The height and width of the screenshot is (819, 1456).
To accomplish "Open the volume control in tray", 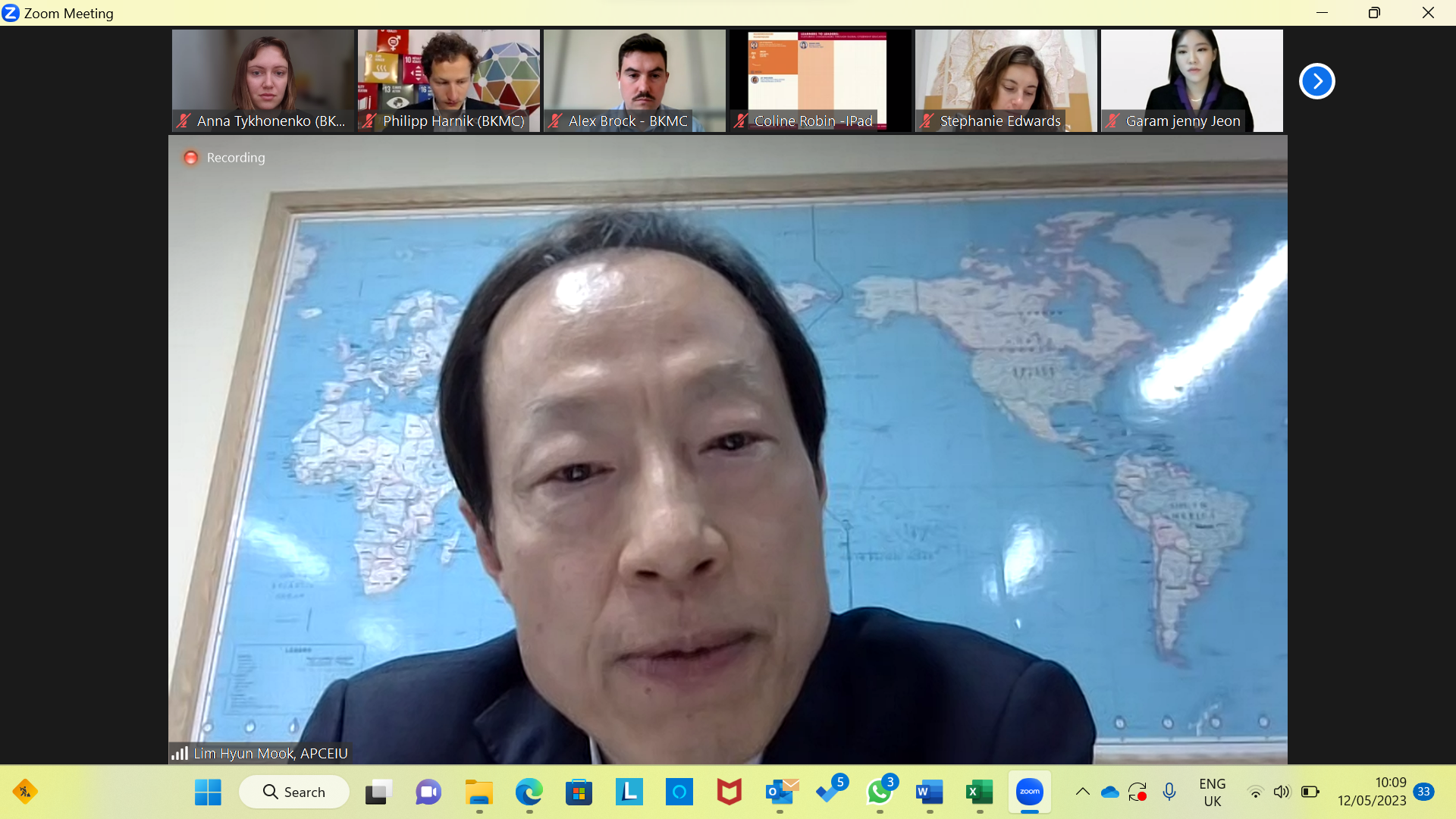I will 1282,792.
